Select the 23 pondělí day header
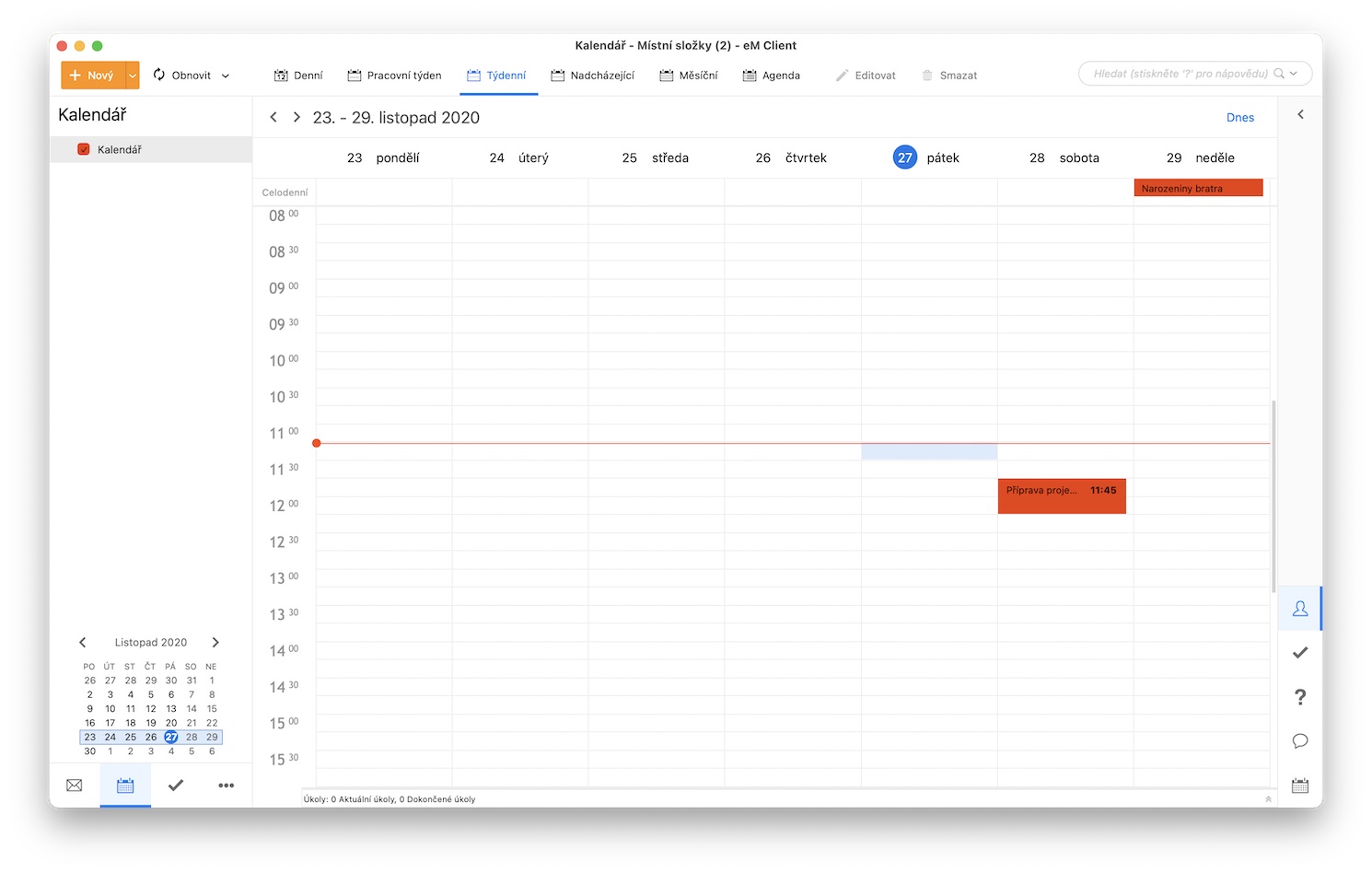 [383, 158]
